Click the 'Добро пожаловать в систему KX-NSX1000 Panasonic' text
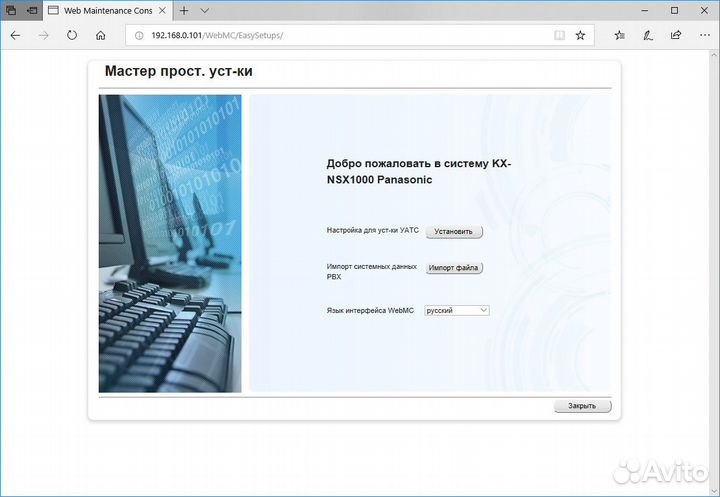This screenshot has width=720, height=497. click(419, 171)
